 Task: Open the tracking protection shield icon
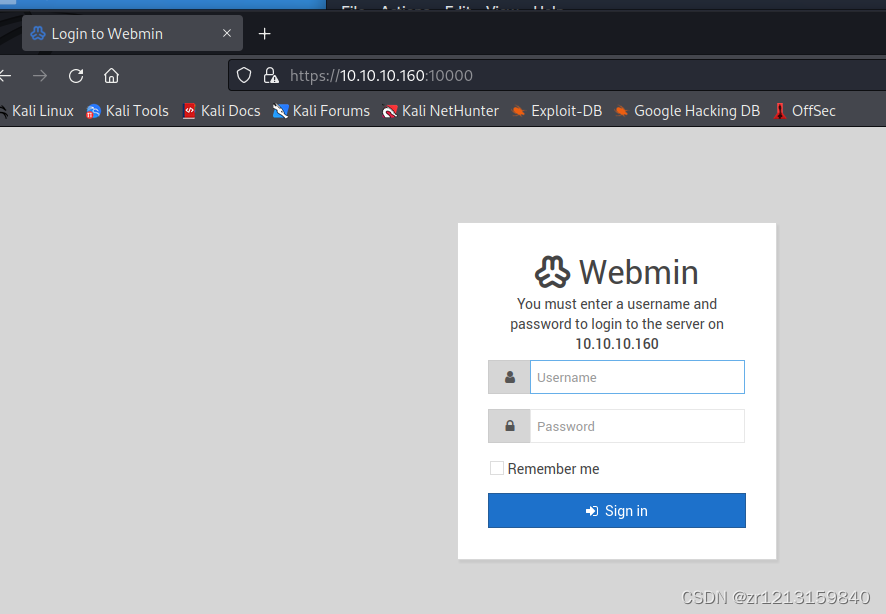(244, 75)
